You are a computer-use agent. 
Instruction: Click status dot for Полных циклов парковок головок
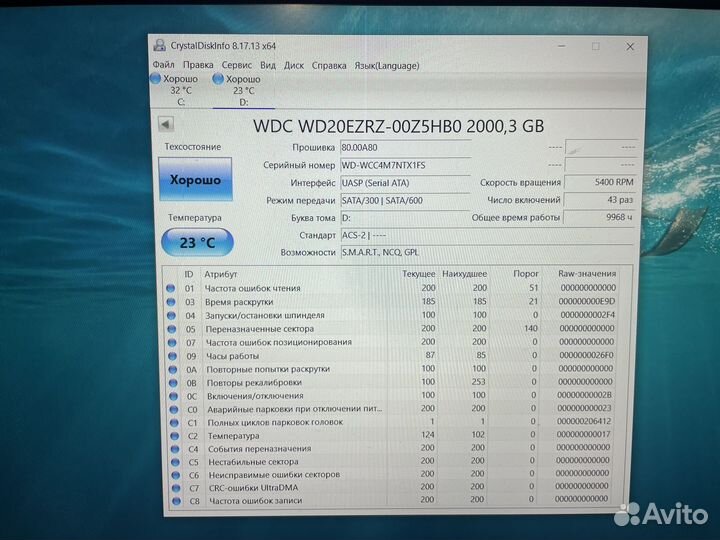click(174, 422)
